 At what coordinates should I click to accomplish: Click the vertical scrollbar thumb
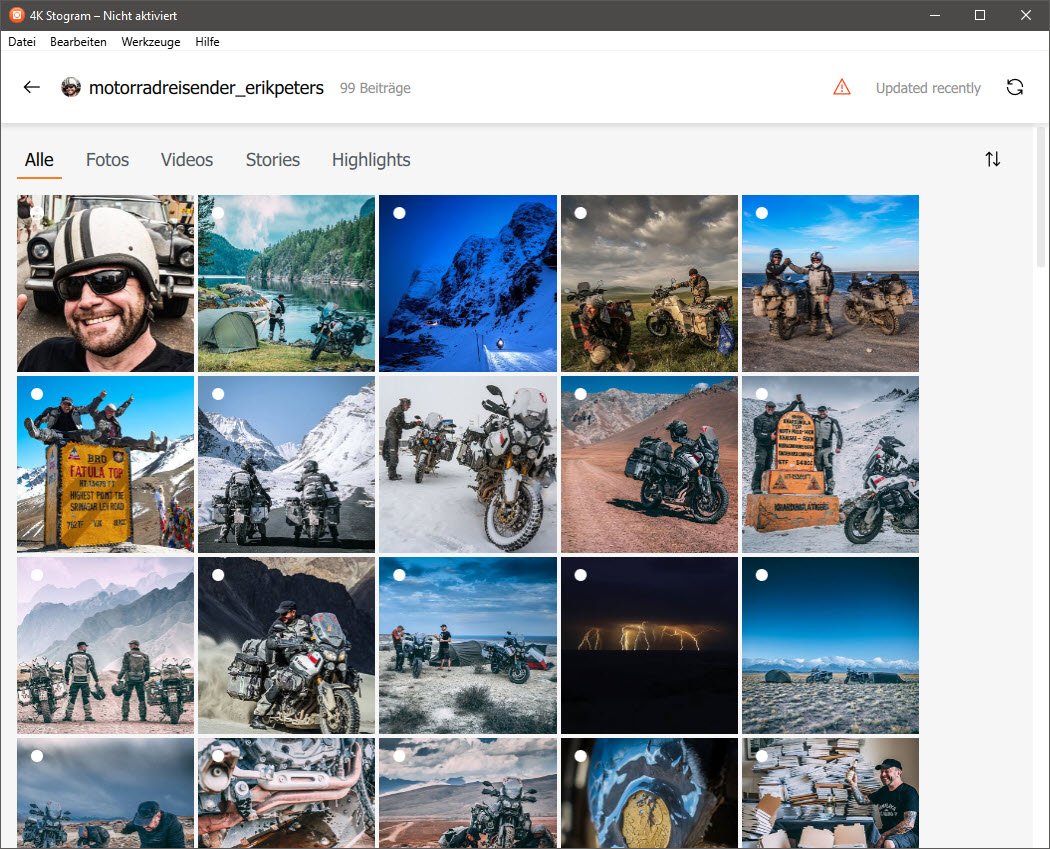1041,198
